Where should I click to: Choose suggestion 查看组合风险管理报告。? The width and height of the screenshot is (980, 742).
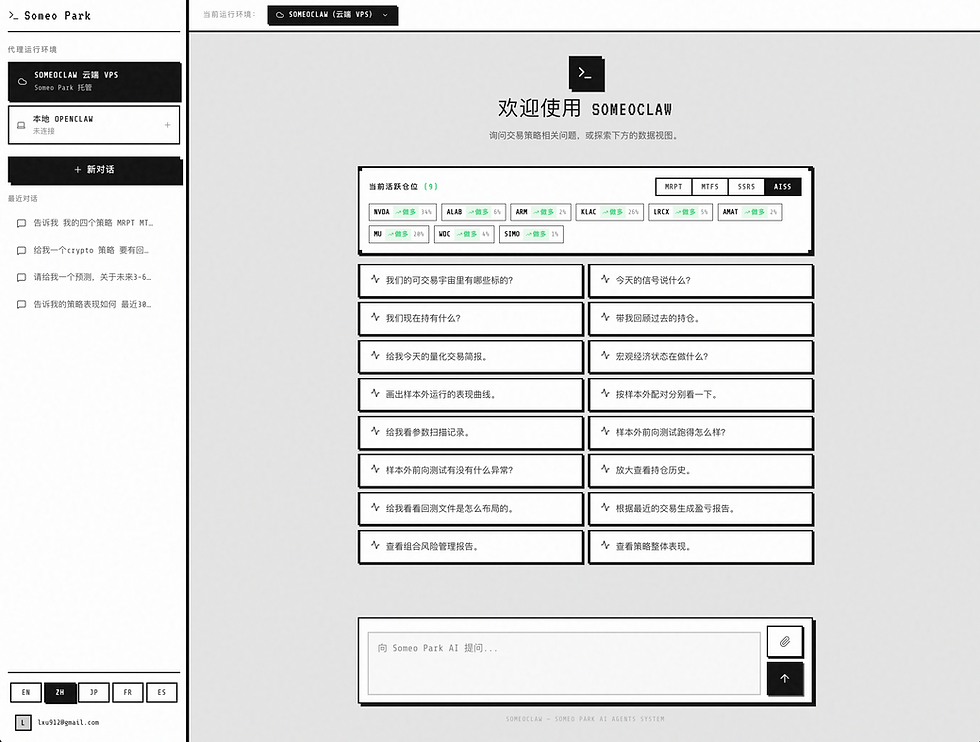(471, 547)
